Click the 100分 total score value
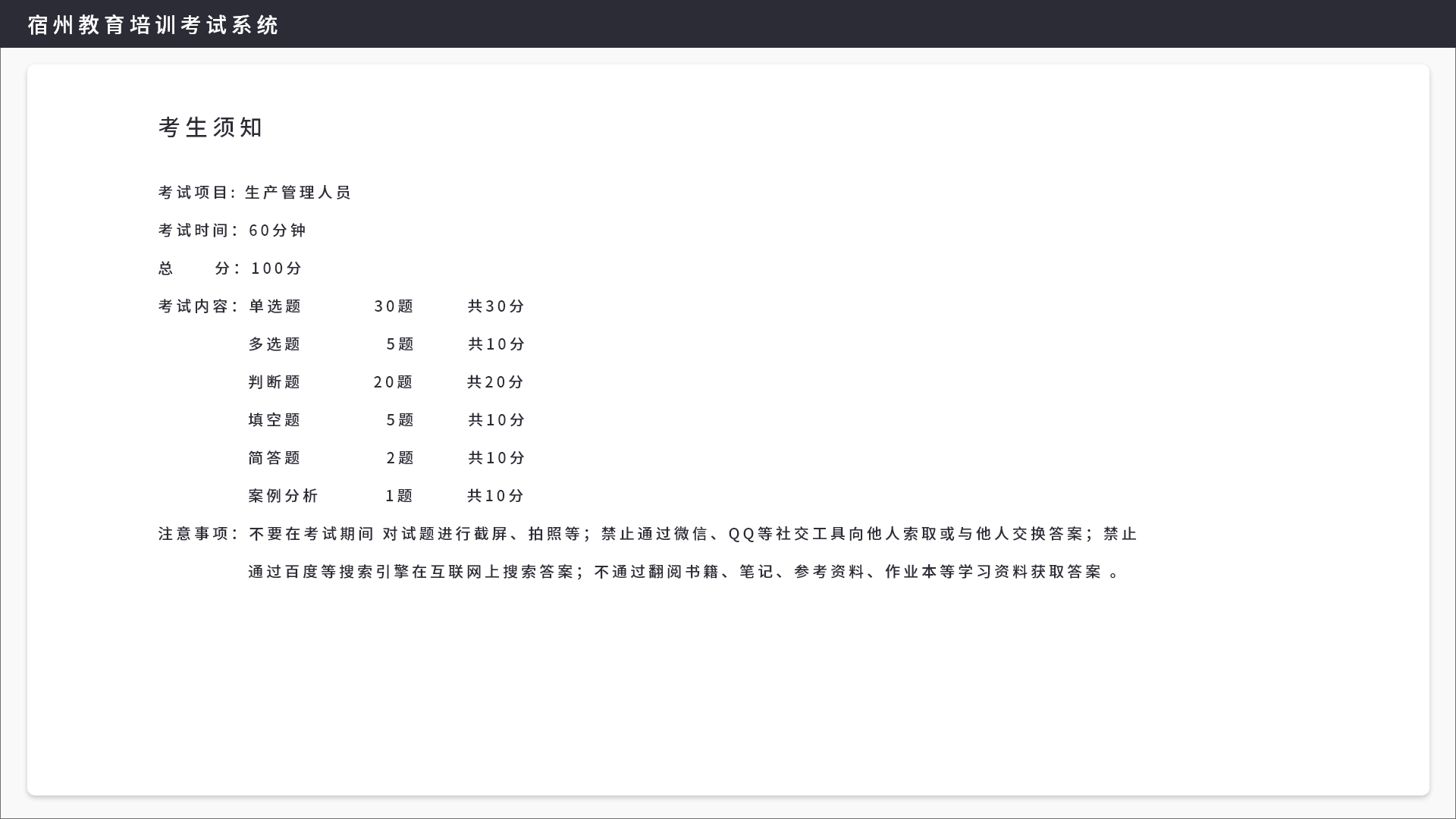Viewport: 1456px width, 819px height. pyautogui.click(x=276, y=268)
